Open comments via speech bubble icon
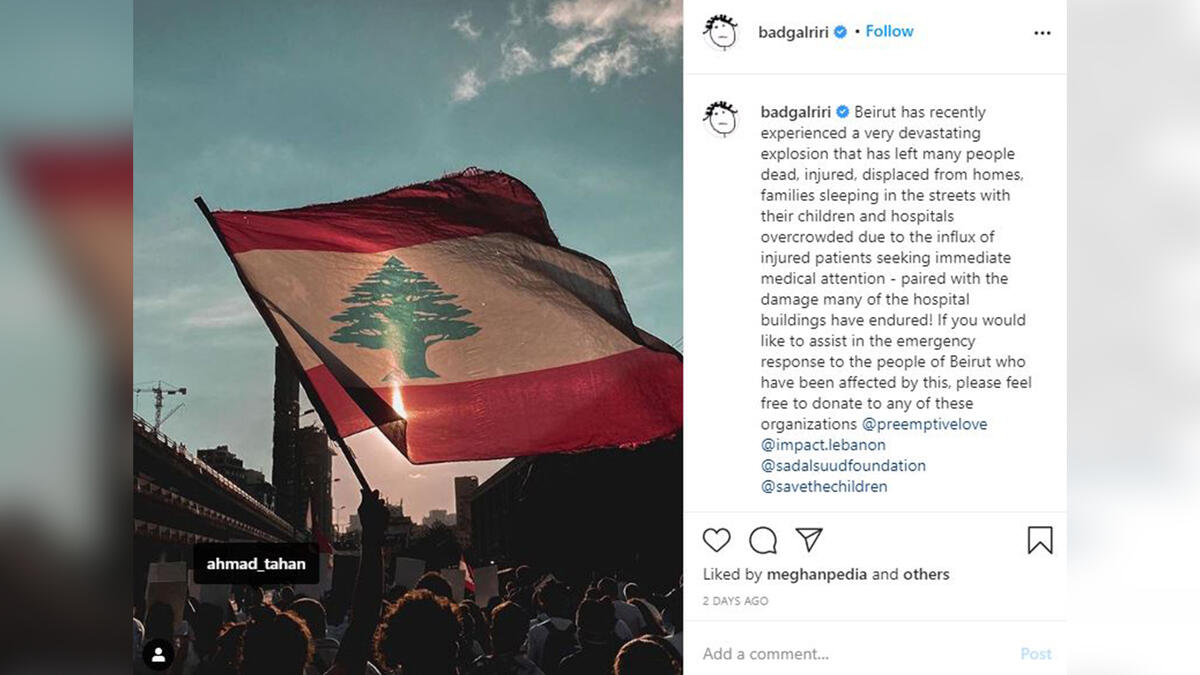The width and height of the screenshot is (1200, 675). 762,541
